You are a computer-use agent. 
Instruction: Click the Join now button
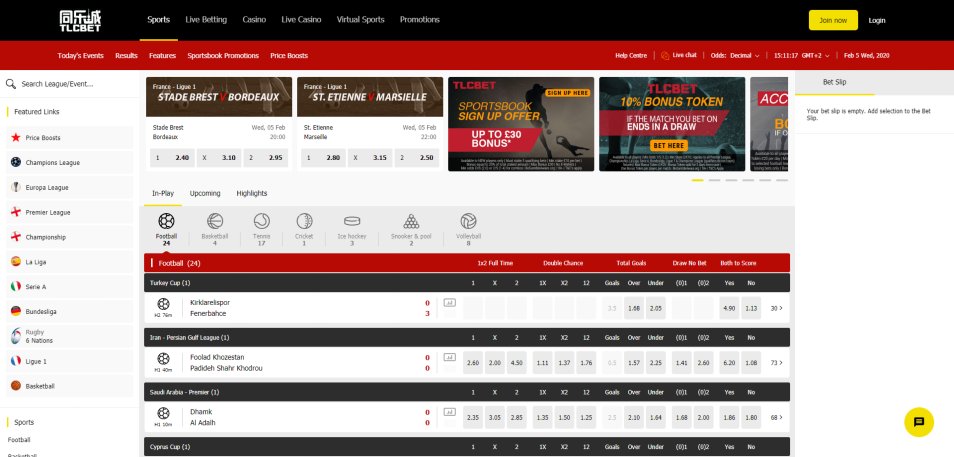click(833, 20)
